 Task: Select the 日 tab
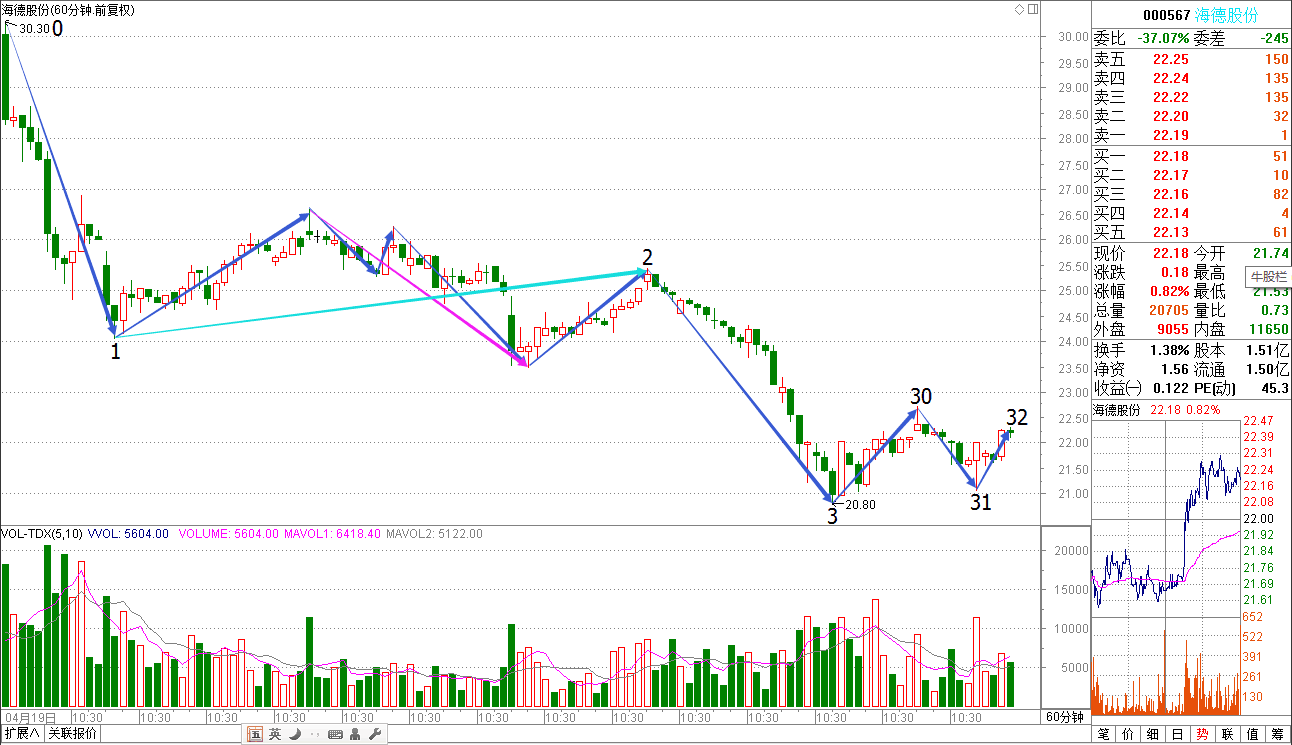click(1177, 734)
